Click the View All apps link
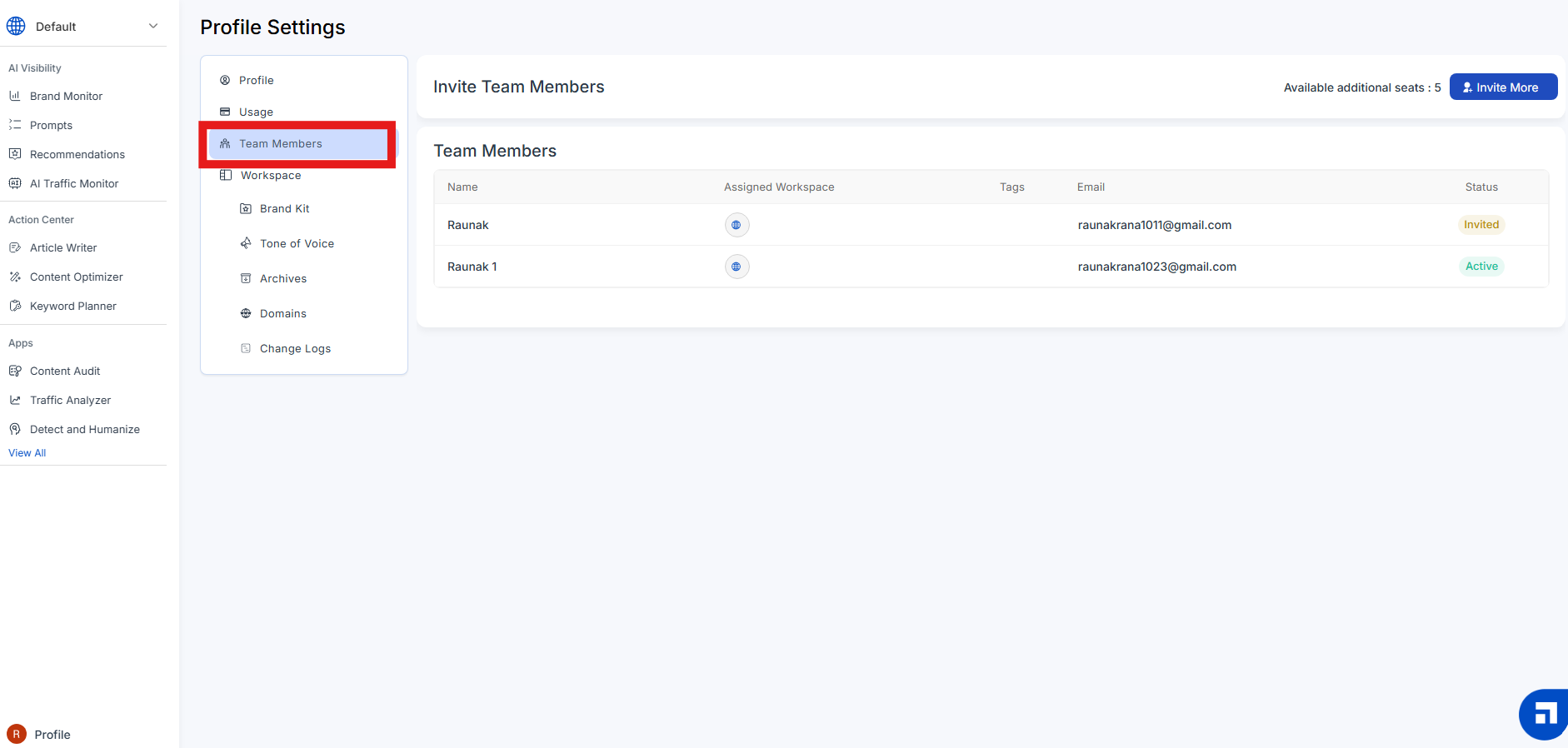Image resolution: width=1568 pixels, height=748 pixels. click(27, 453)
